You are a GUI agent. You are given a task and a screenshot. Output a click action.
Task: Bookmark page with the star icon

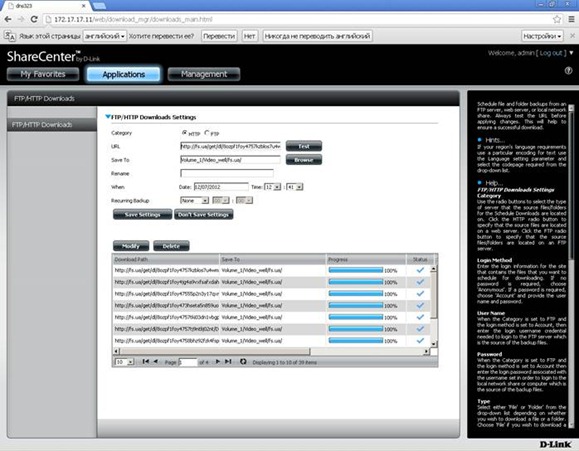pyautogui.click(x=557, y=19)
